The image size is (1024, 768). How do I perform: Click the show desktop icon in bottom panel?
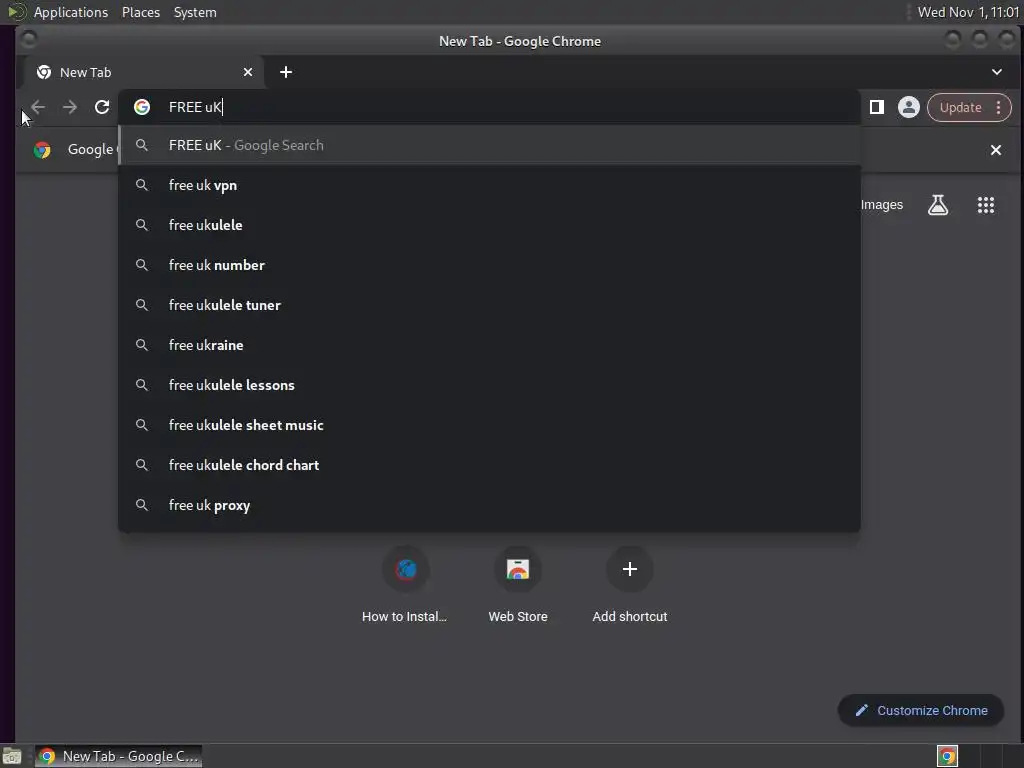(x=12, y=756)
